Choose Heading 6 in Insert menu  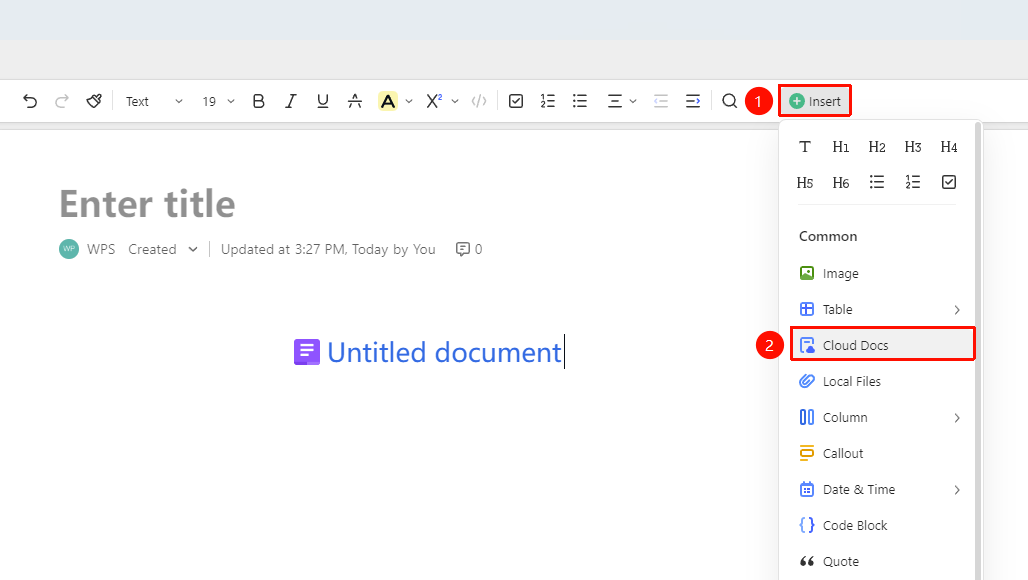pos(840,182)
